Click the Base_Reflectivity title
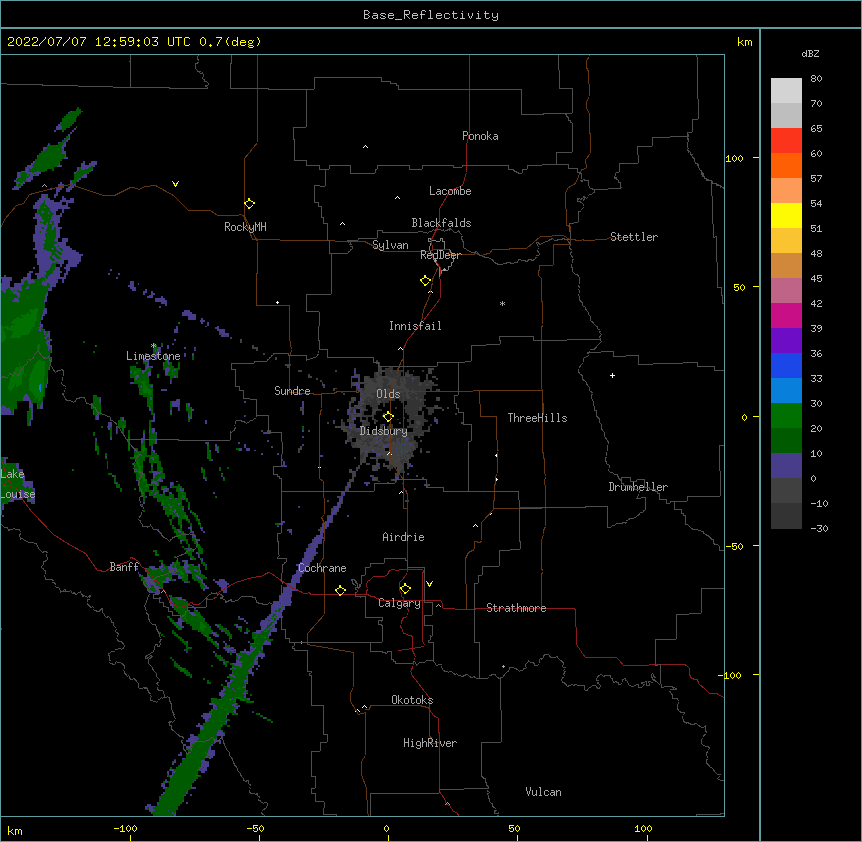The width and height of the screenshot is (862, 842). (431, 15)
